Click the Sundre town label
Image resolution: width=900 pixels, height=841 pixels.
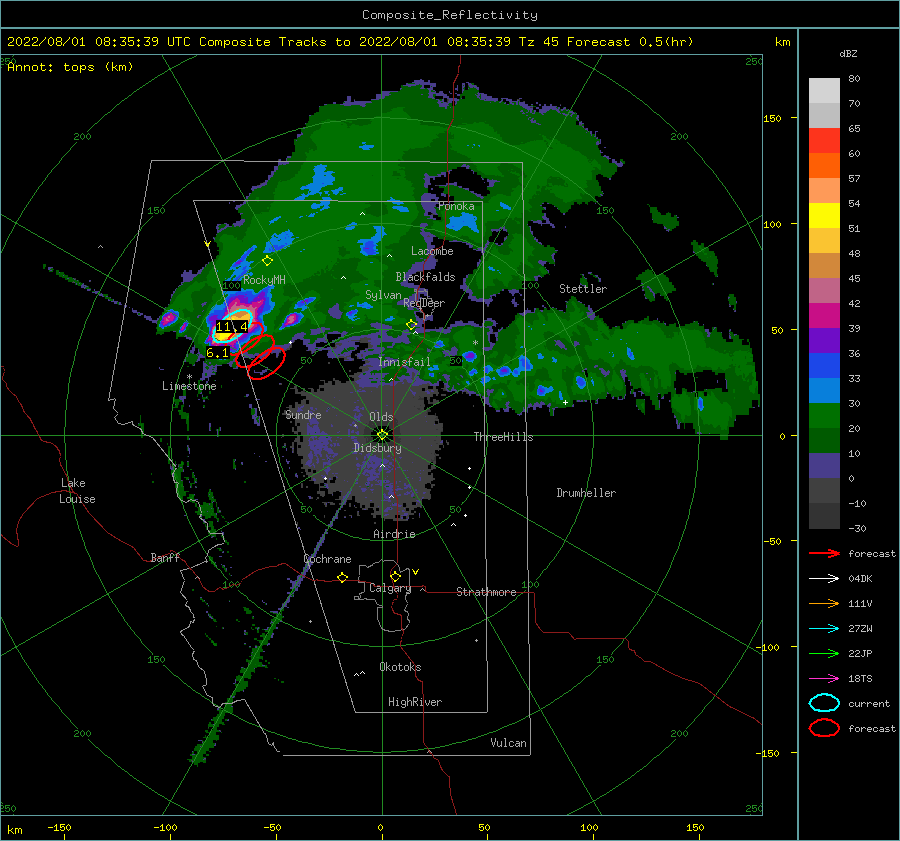pyautogui.click(x=303, y=414)
